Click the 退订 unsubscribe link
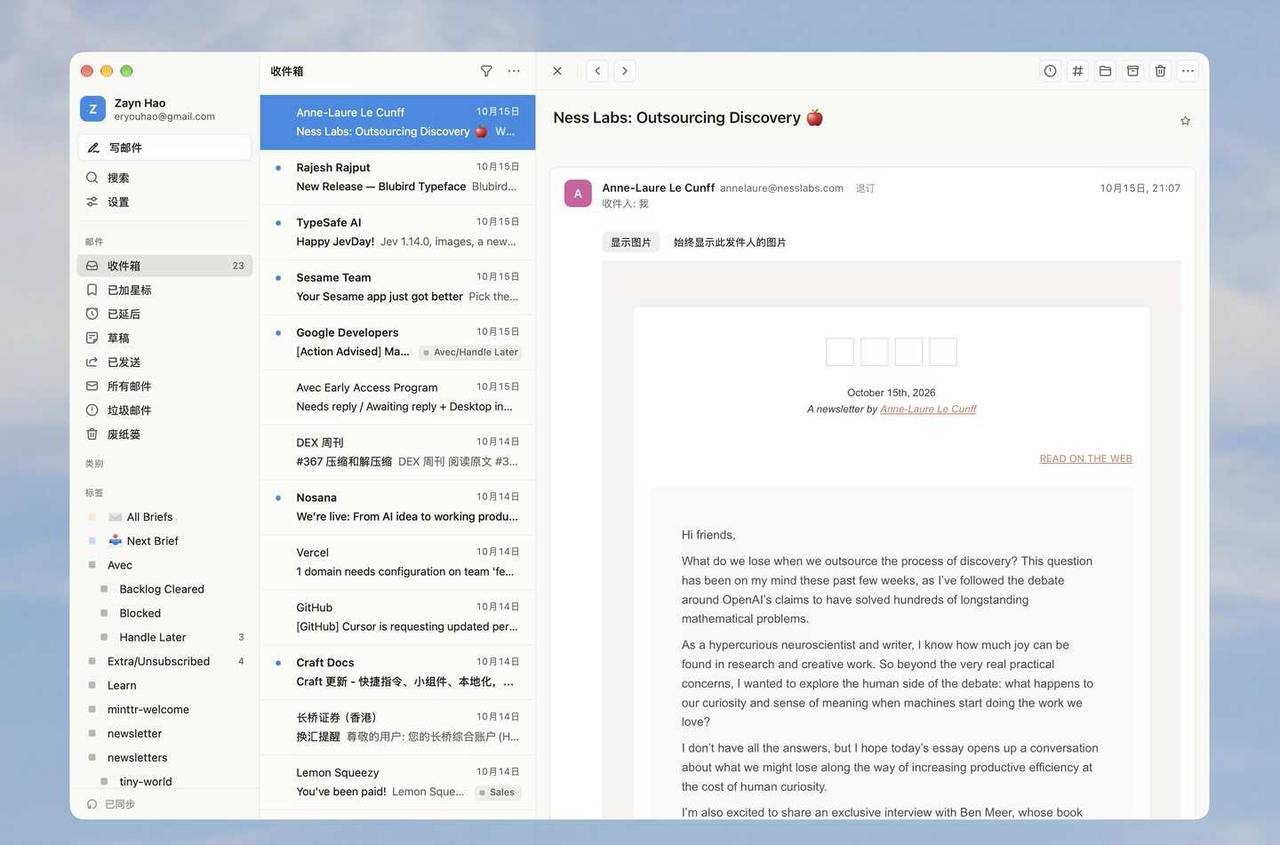The image size is (1280, 845). [x=865, y=188]
